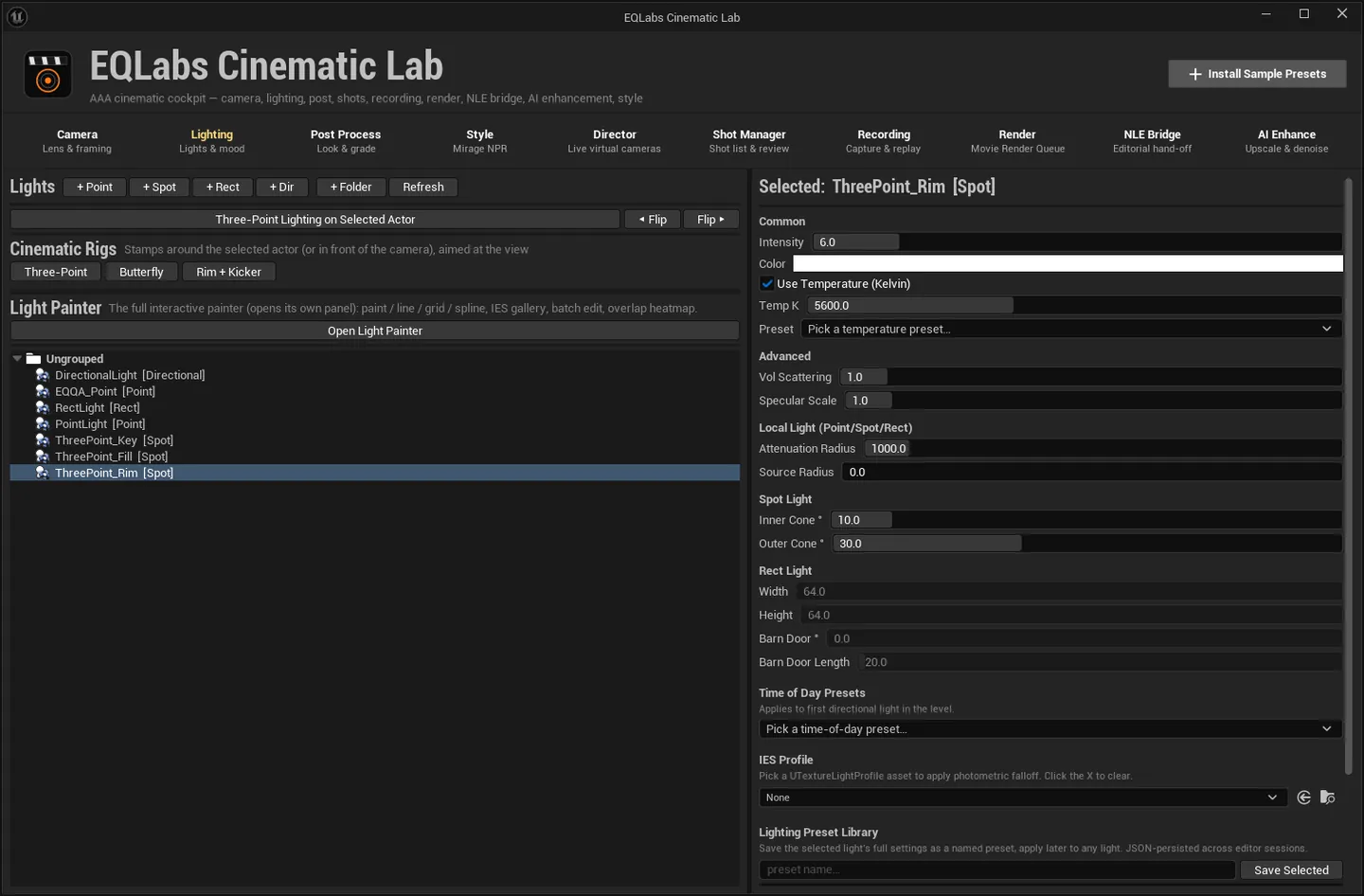
Task: Click the EQLabs clapperboard app icon
Action: pos(47,74)
